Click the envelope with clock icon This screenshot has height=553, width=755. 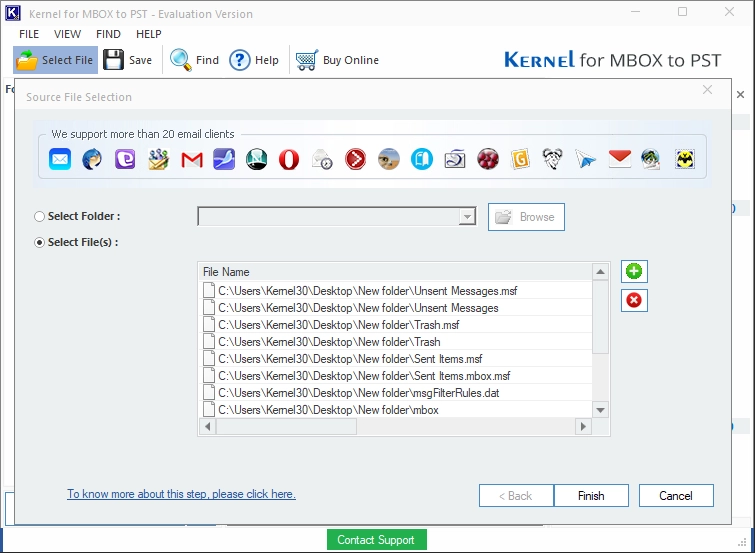tap(322, 159)
